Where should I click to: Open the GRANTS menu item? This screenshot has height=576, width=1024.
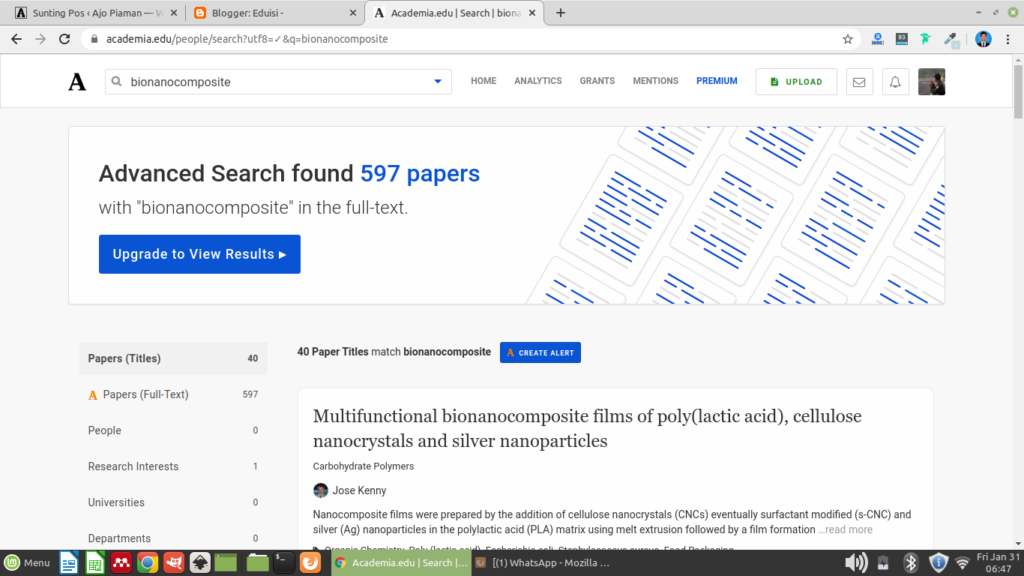(x=597, y=81)
